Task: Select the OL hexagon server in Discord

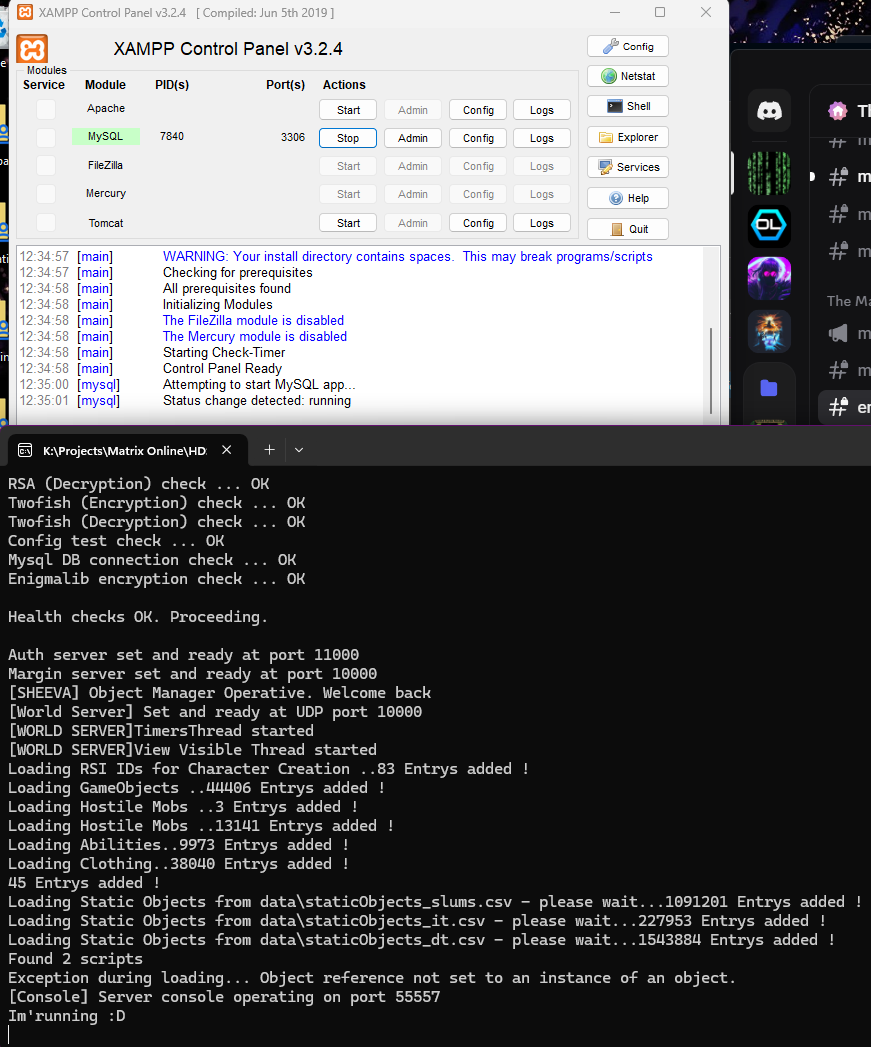Action: [x=769, y=226]
